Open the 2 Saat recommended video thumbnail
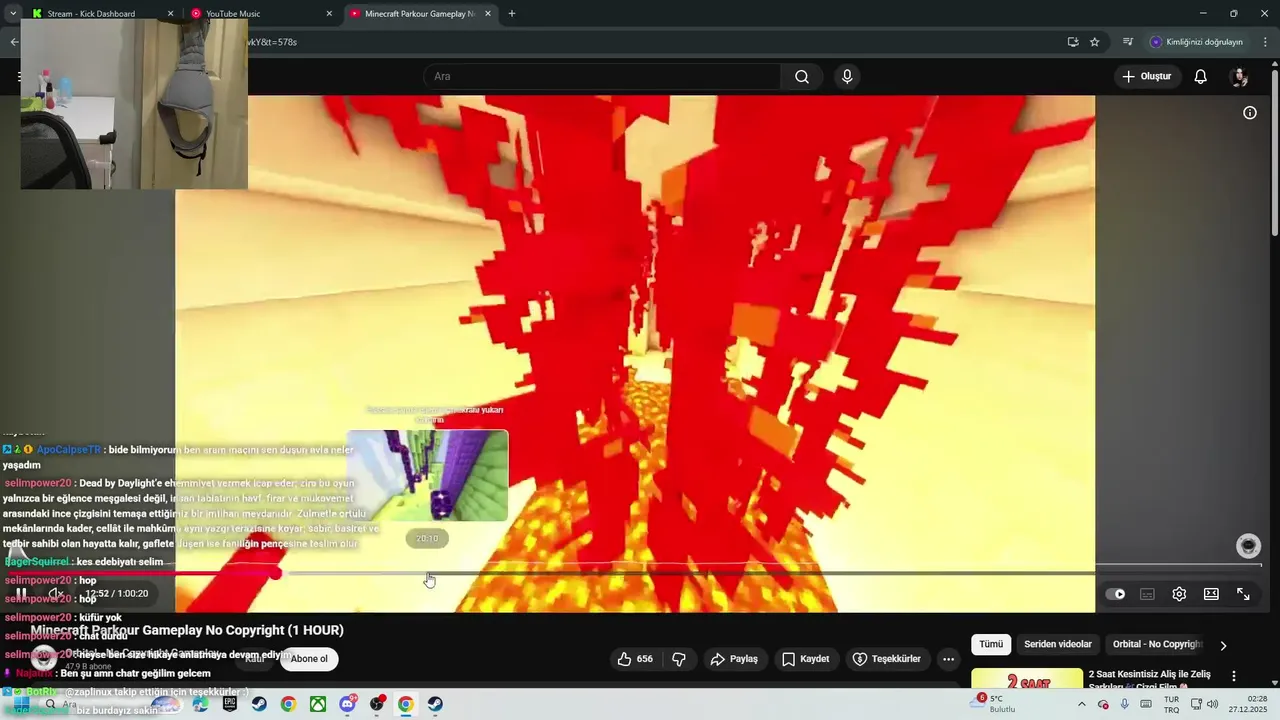This screenshot has height=720, width=1280. point(1027,679)
